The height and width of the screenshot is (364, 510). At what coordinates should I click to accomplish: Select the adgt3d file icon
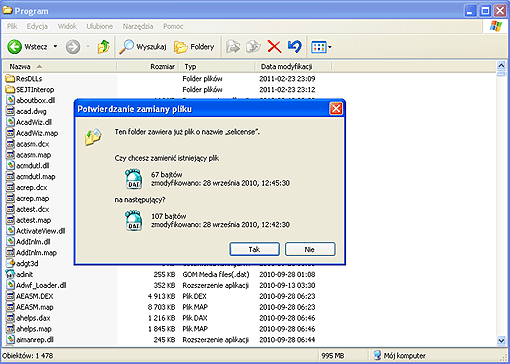point(11,263)
